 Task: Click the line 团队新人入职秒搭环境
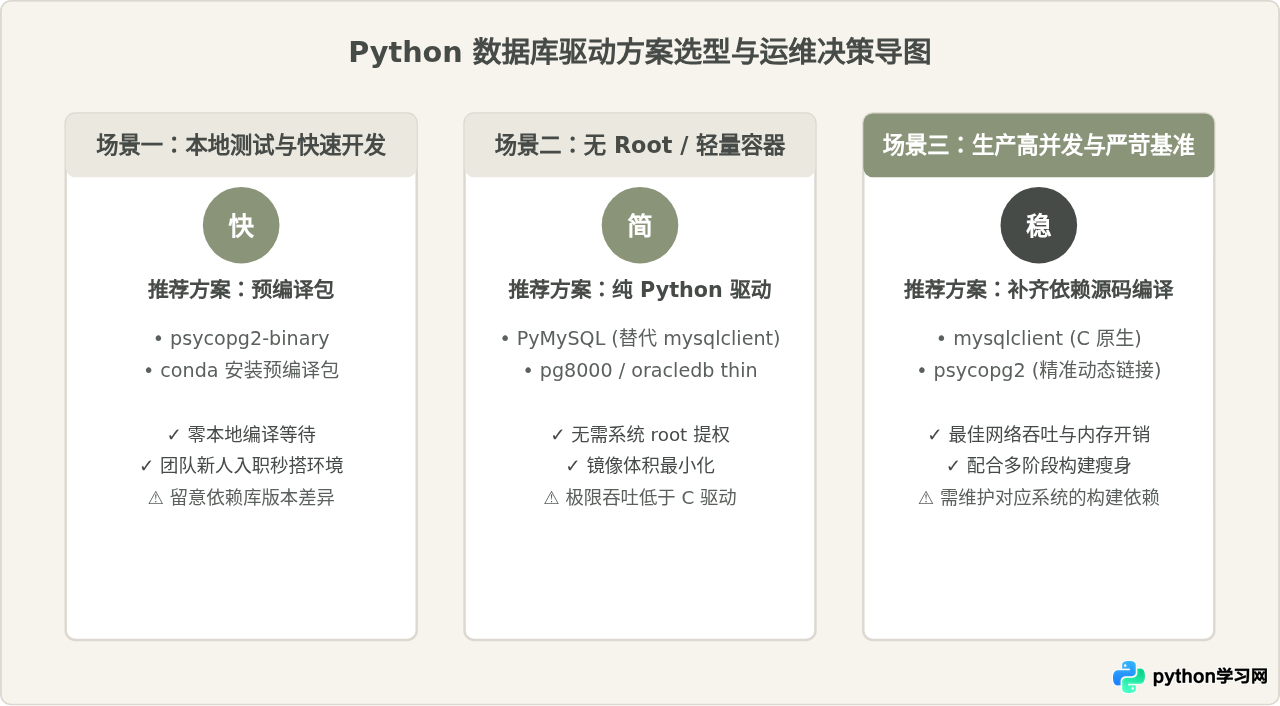(241, 466)
